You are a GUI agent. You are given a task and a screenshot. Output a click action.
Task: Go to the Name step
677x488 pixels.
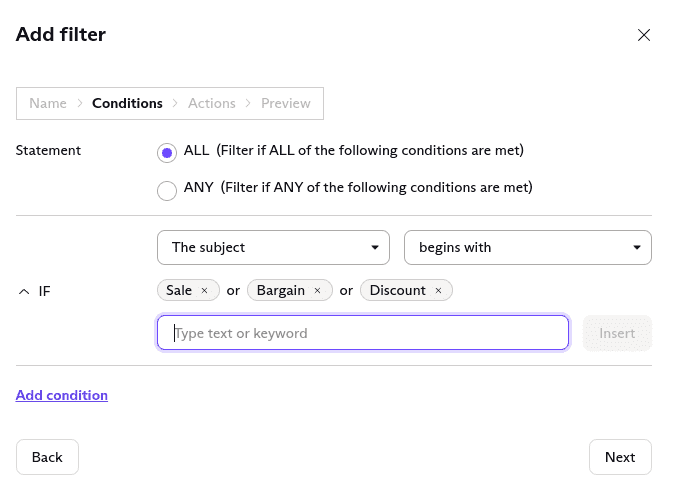(x=48, y=103)
